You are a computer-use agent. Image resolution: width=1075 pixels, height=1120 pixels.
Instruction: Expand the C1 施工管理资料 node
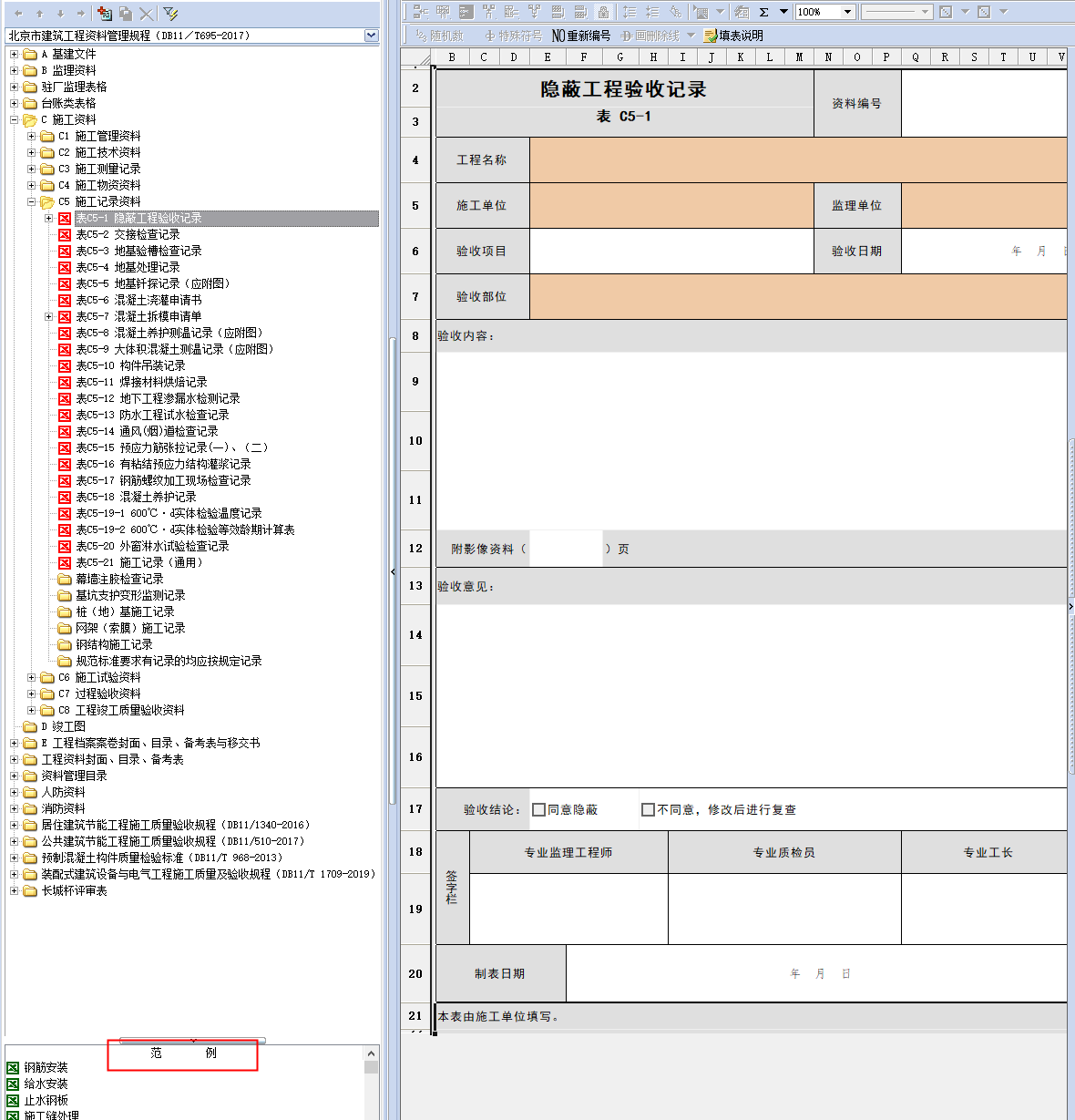(x=31, y=137)
